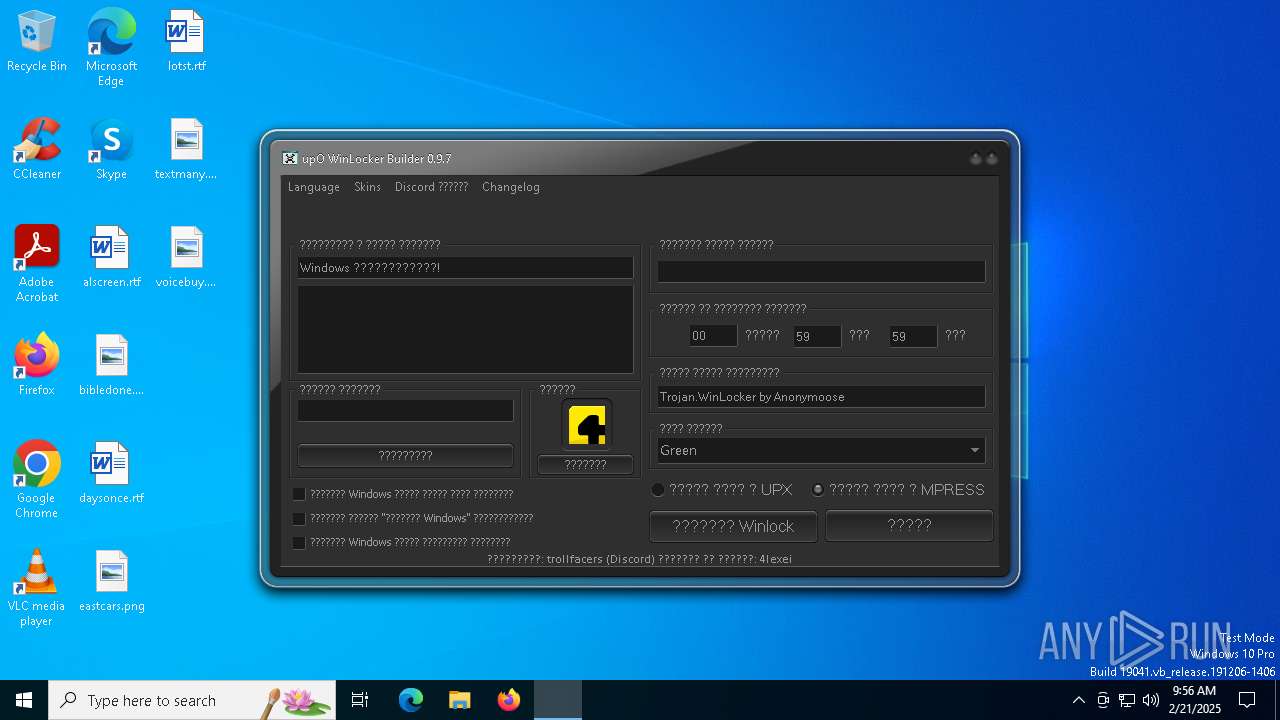
Task: Click the empty field in the top right group
Action: 821,271
